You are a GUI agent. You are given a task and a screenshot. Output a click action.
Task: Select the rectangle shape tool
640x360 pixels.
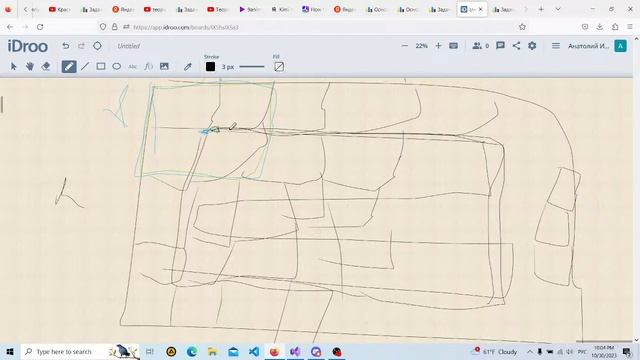click(x=101, y=66)
